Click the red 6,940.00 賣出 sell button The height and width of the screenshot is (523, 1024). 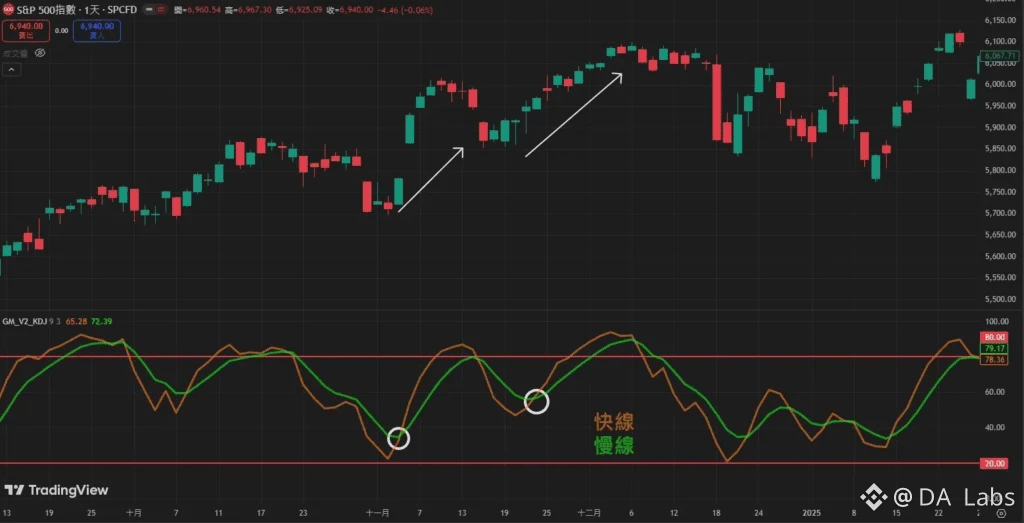tap(26, 31)
